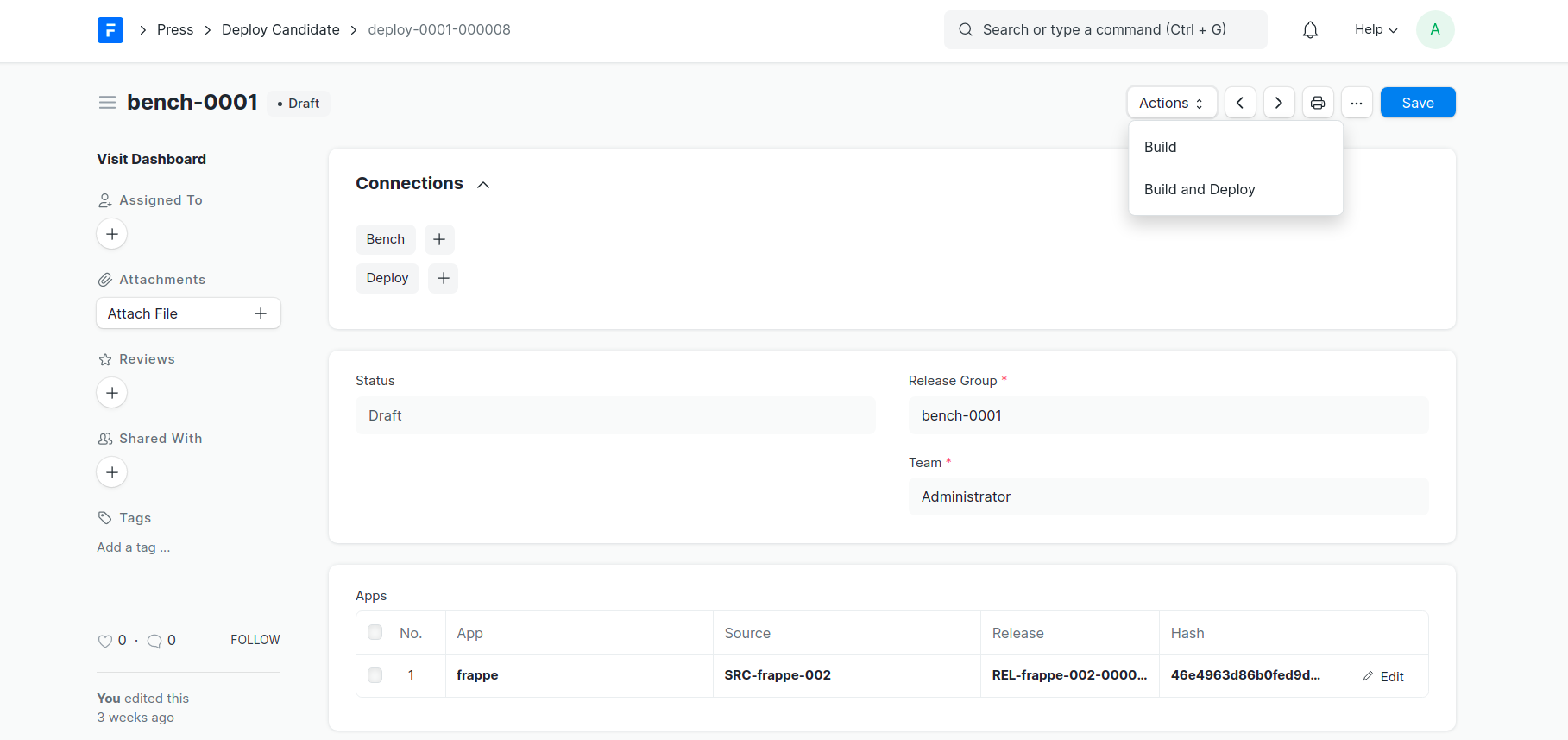Toggle the Actions dropdown button
The image size is (1568, 740).
click(1171, 103)
